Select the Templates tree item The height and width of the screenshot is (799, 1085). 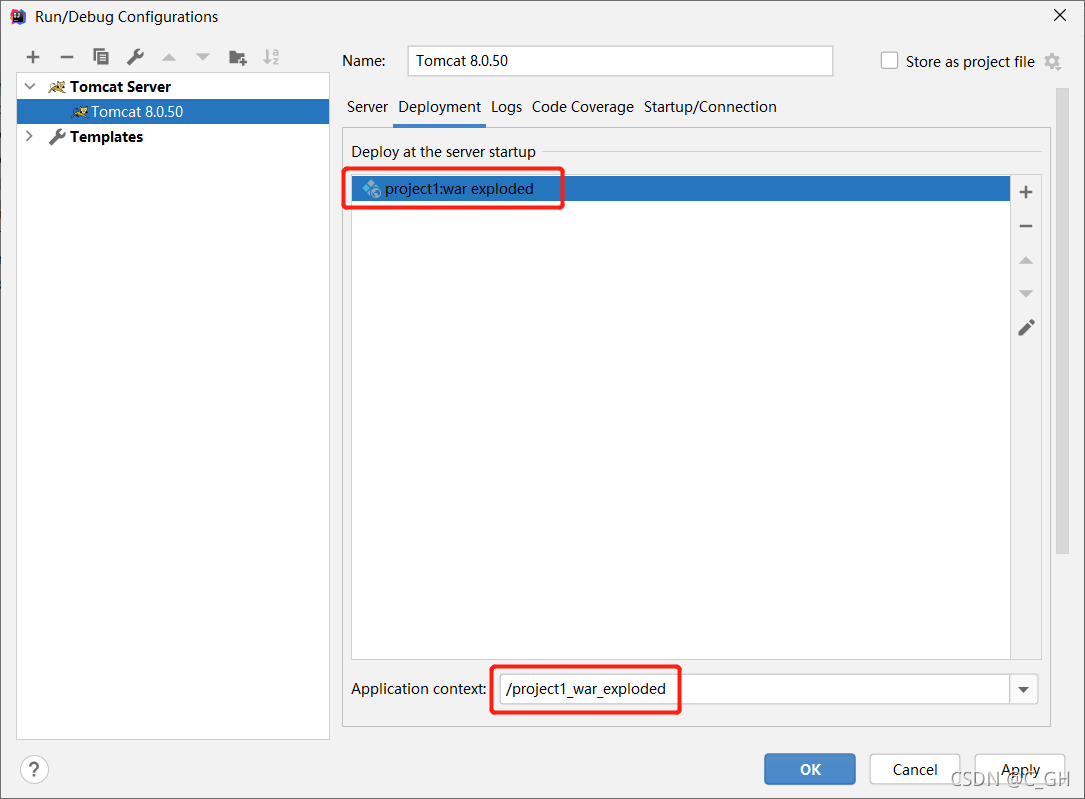point(107,136)
